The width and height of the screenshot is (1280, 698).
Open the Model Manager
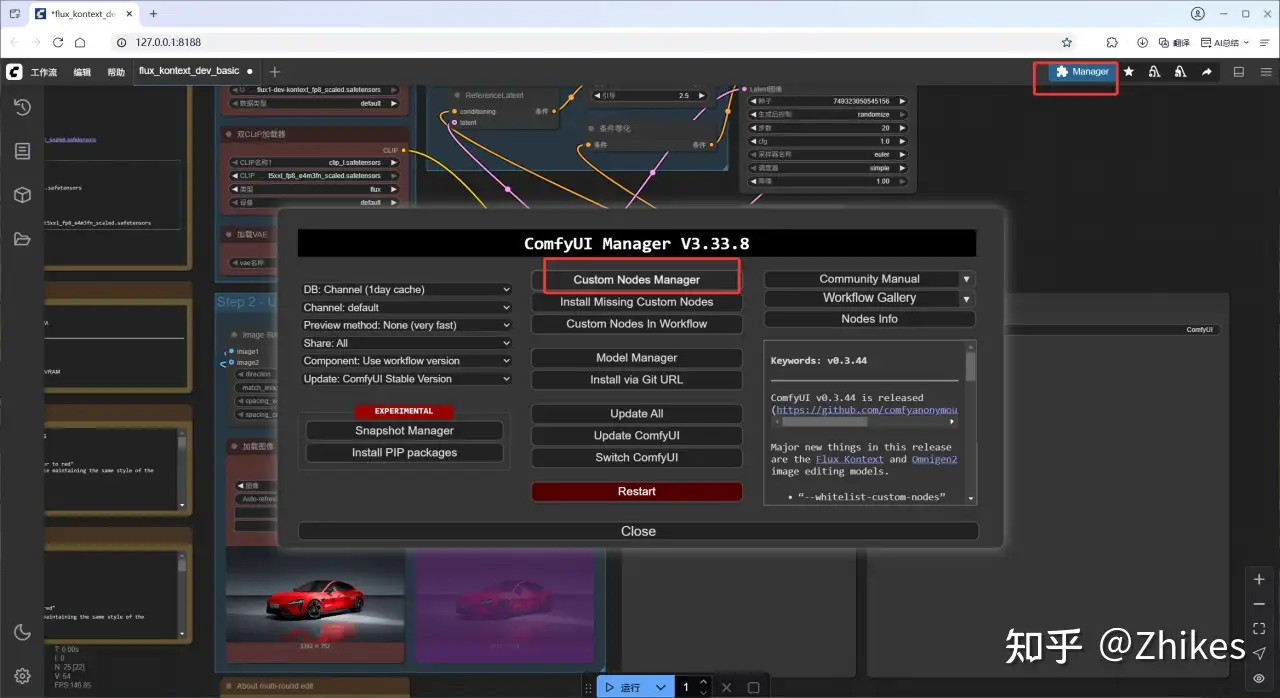coord(637,358)
